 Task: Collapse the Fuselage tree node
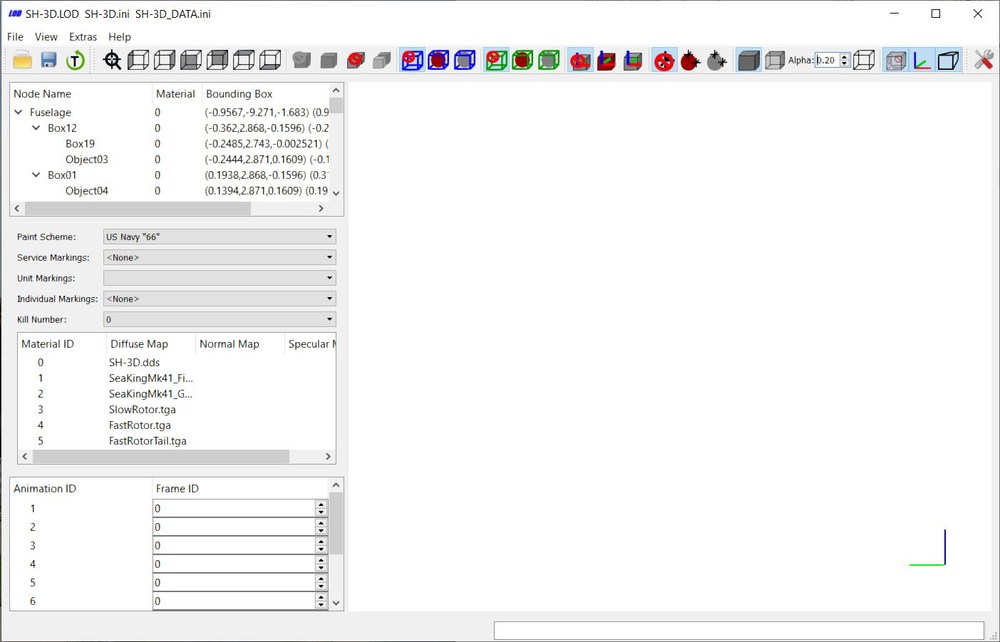click(x=18, y=112)
